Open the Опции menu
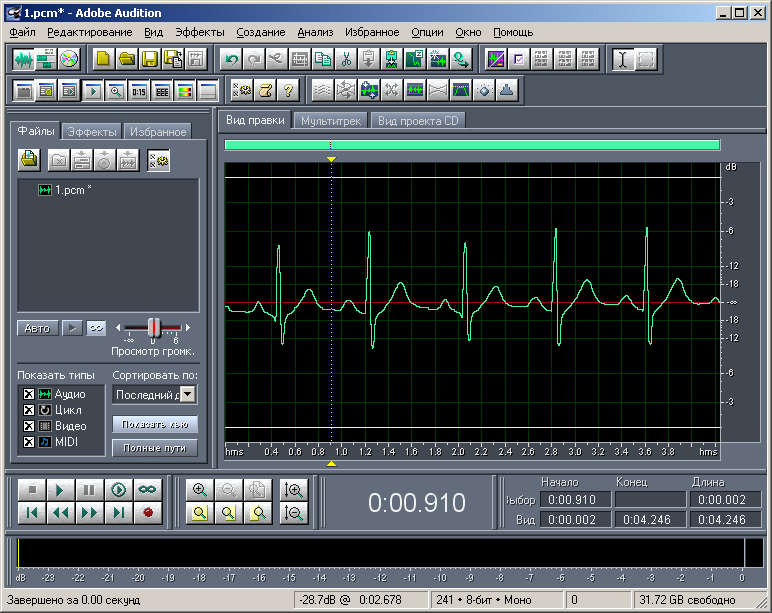Viewport: 772px width, 613px height. coord(427,32)
